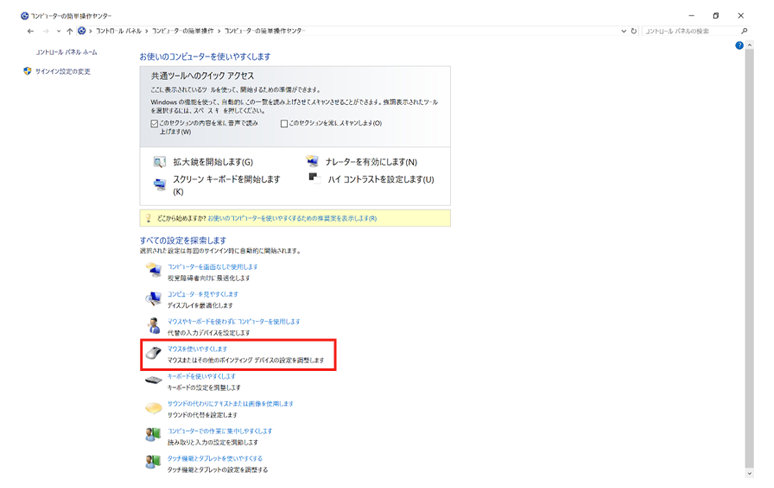Open タッチ機能とタブレットを使いやすくする link

pyautogui.click(x=215, y=458)
